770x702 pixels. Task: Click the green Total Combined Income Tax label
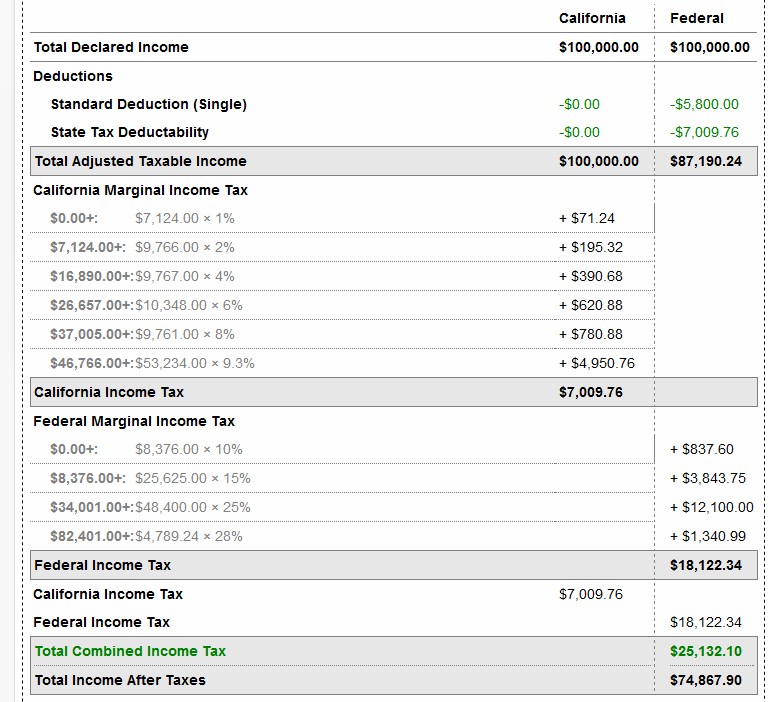pos(130,651)
